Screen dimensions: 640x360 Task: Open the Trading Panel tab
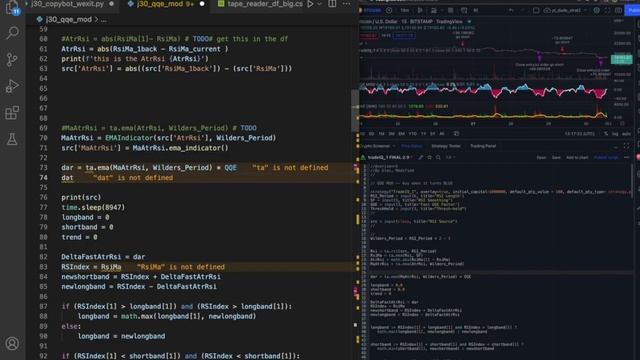(x=483, y=146)
